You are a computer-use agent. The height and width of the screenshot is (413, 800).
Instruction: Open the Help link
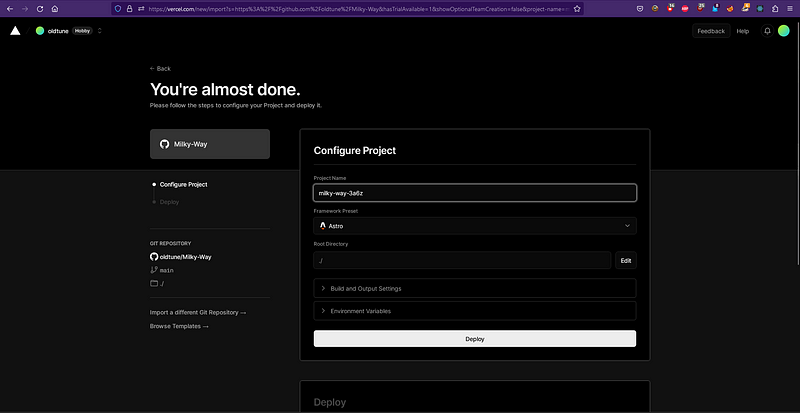(x=742, y=31)
